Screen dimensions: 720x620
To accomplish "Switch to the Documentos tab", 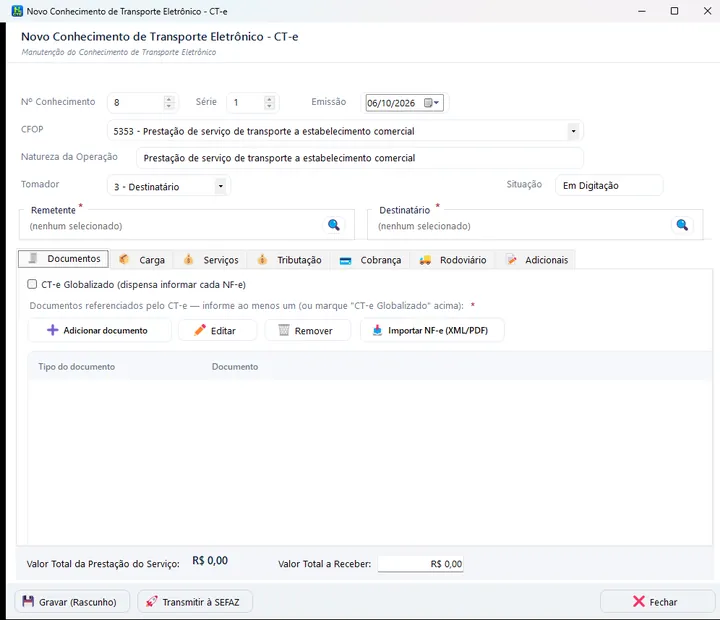I will (63, 259).
